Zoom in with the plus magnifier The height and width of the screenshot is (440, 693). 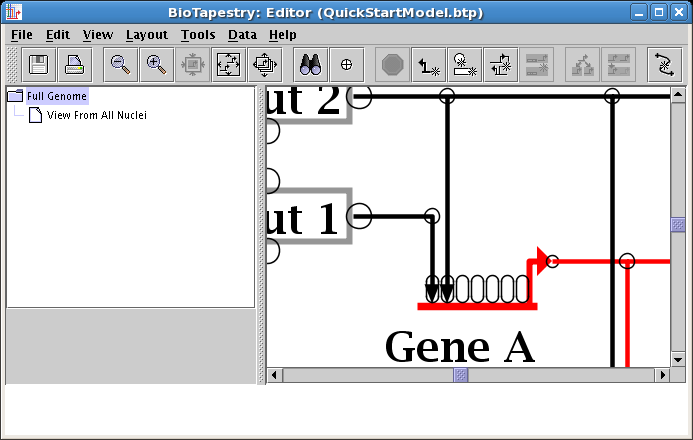click(155, 64)
